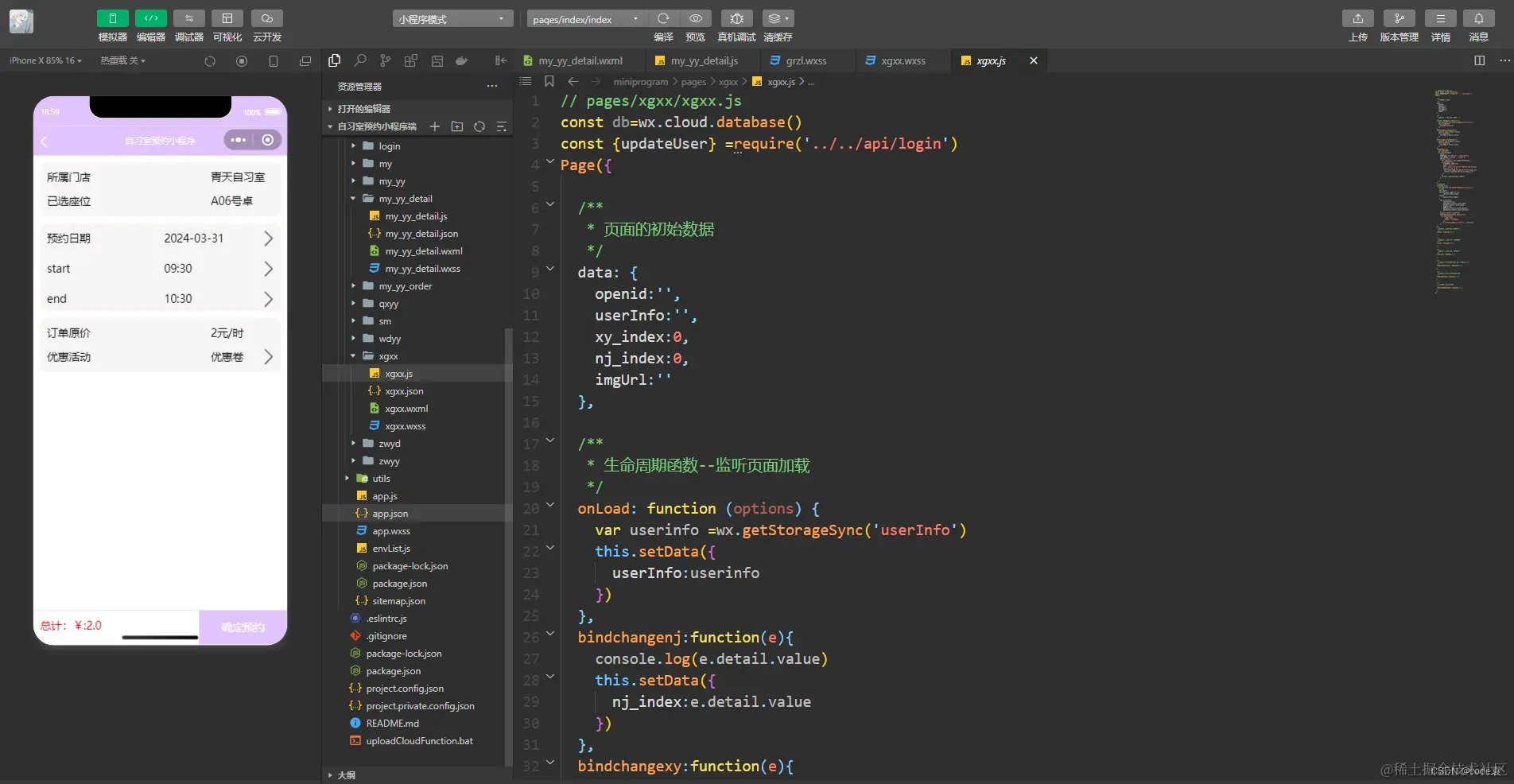Open the Docker whale icon panel
Image resolution: width=1514 pixels, height=784 pixels.
(x=461, y=60)
